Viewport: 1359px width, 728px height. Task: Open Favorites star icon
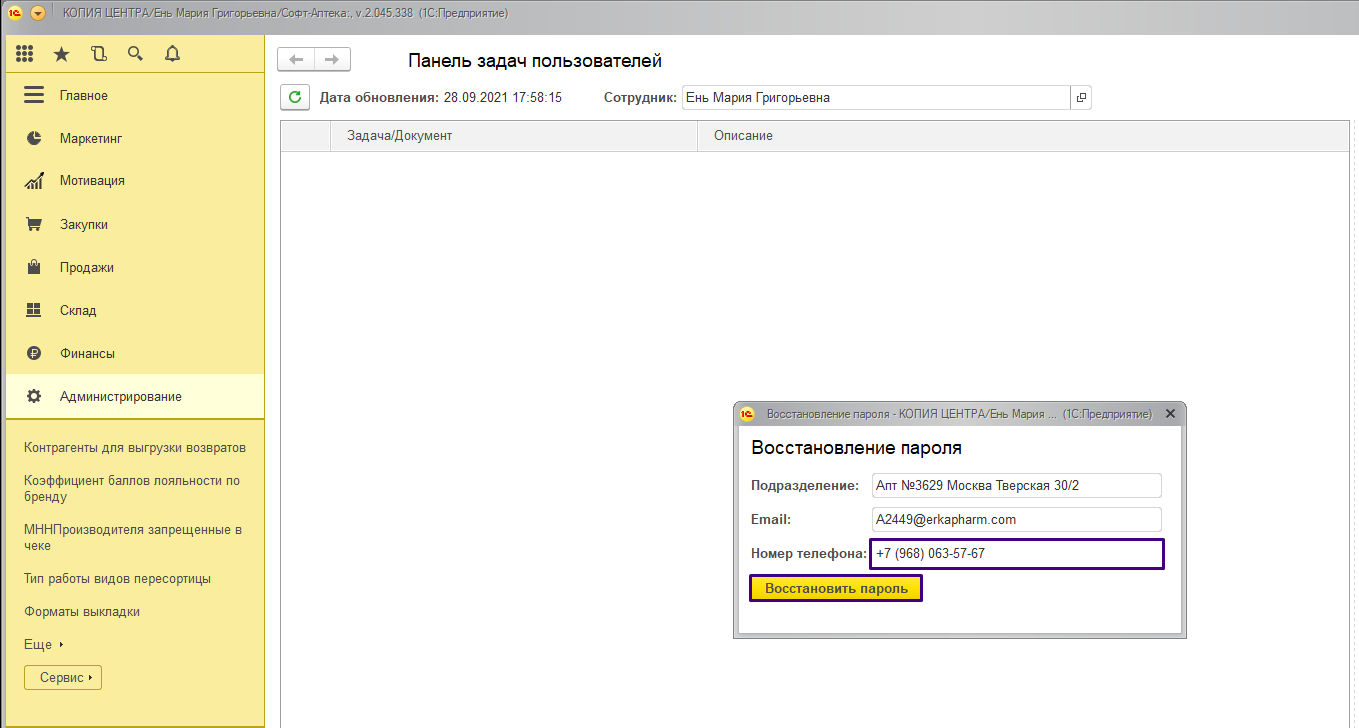(x=61, y=54)
